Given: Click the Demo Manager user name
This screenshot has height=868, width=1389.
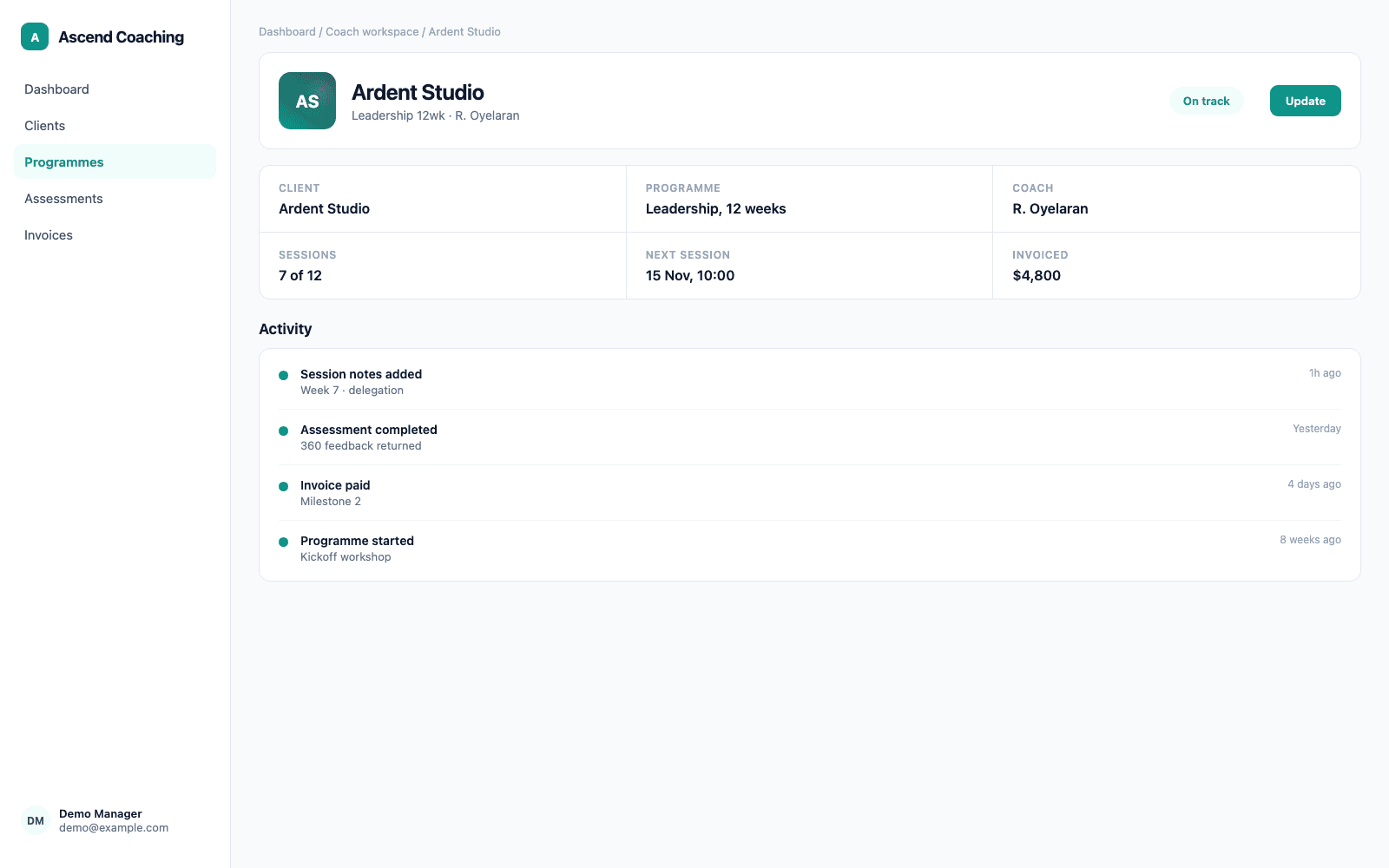Looking at the screenshot, I should point(101,813).
